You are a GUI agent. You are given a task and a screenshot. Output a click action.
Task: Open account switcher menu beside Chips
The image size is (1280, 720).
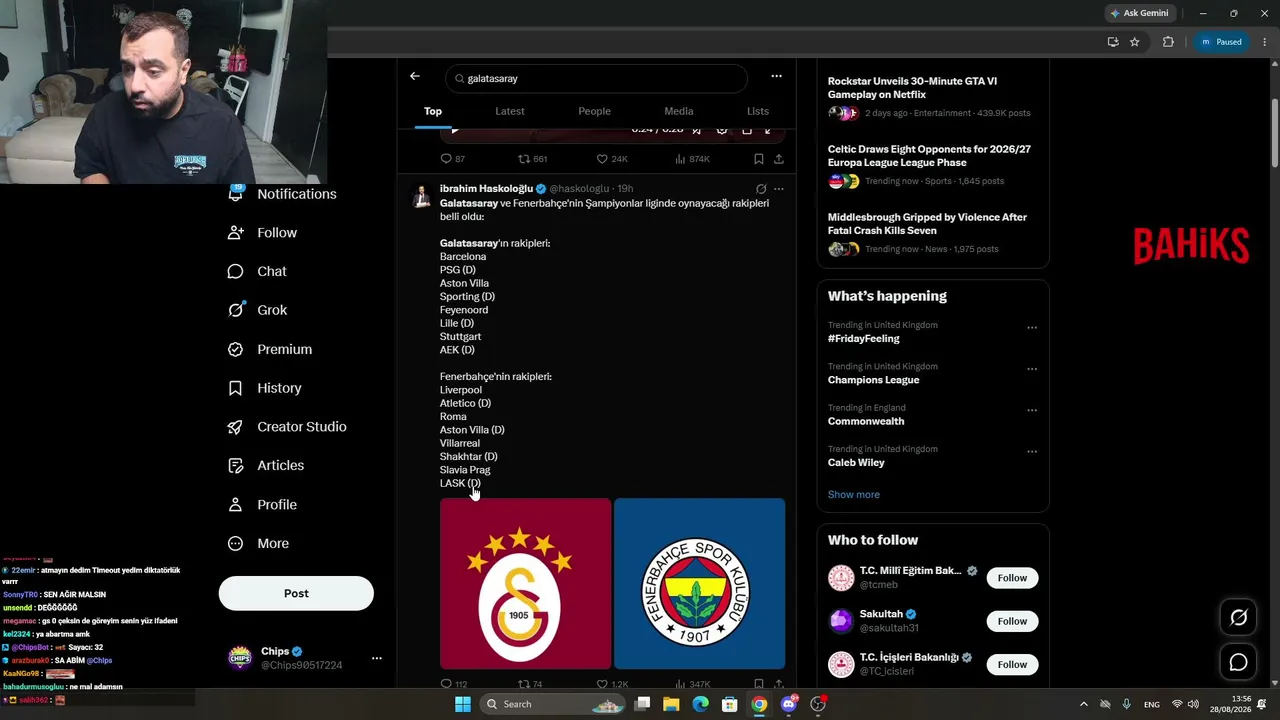pyautogui.click(x=377, y=658)
